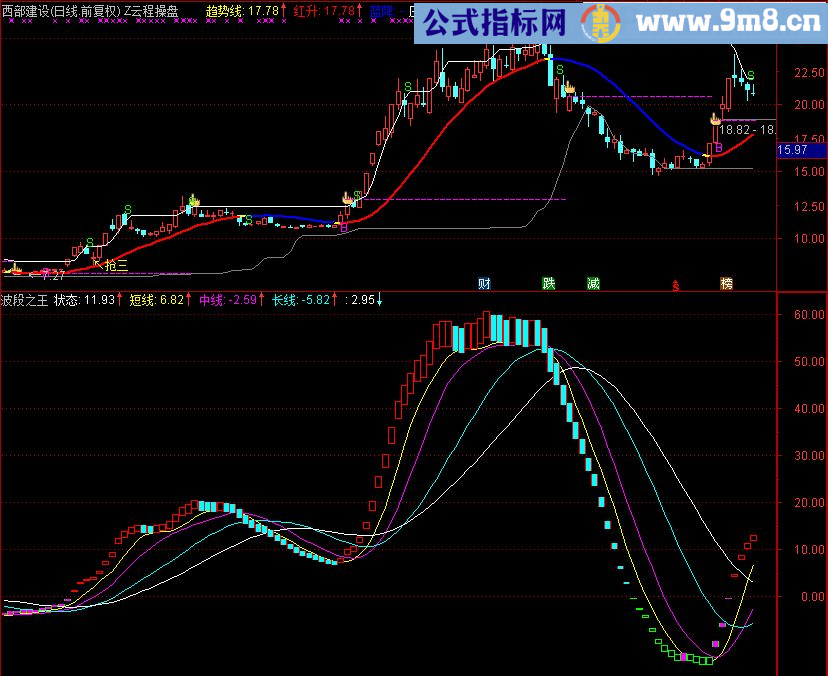Screen dimensions: 828x676
Task: Click the stock title 西部建设(日线.前复权)
Action: click(x=61, y=11)
